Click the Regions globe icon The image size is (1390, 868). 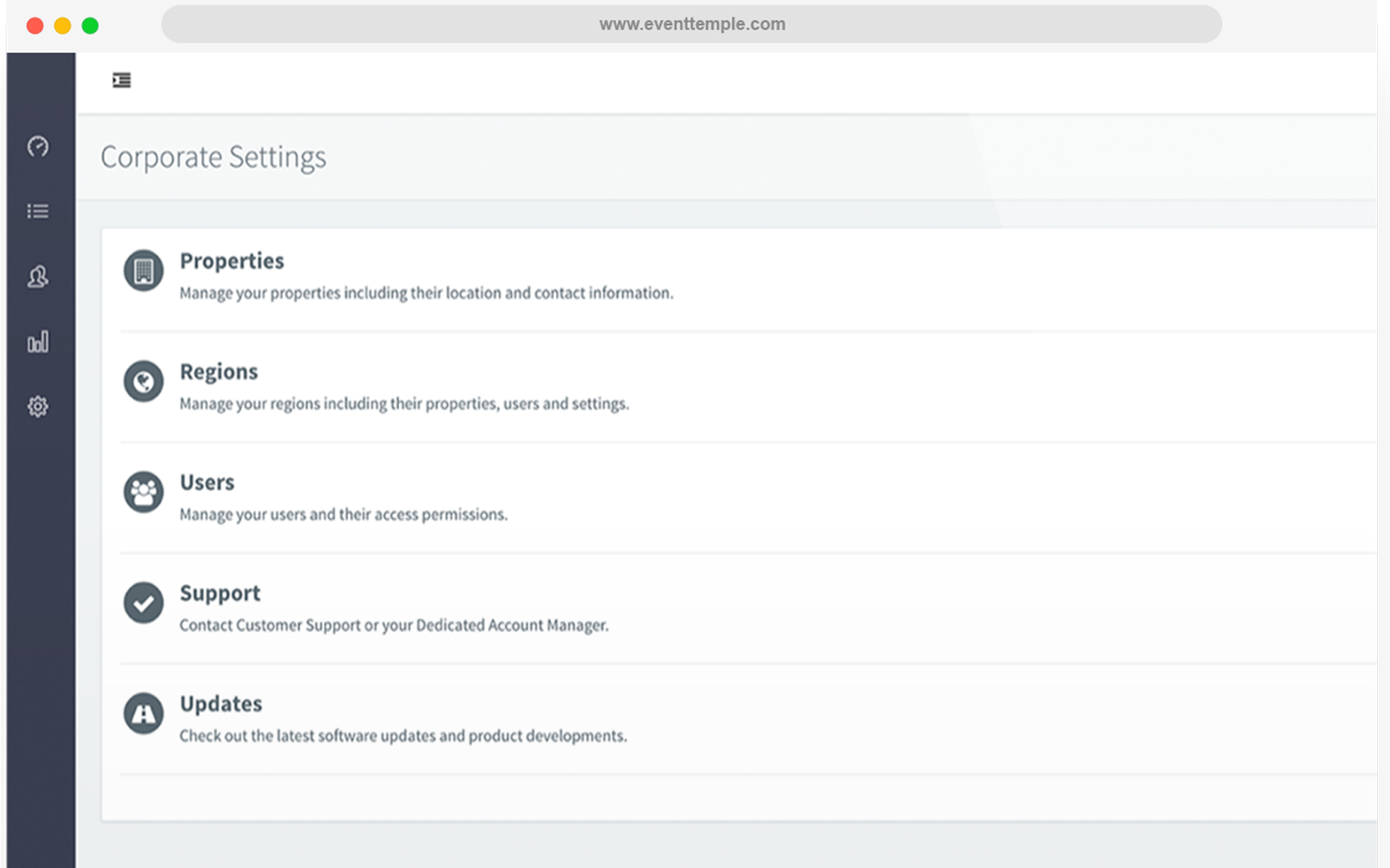[x=144, y=382]
